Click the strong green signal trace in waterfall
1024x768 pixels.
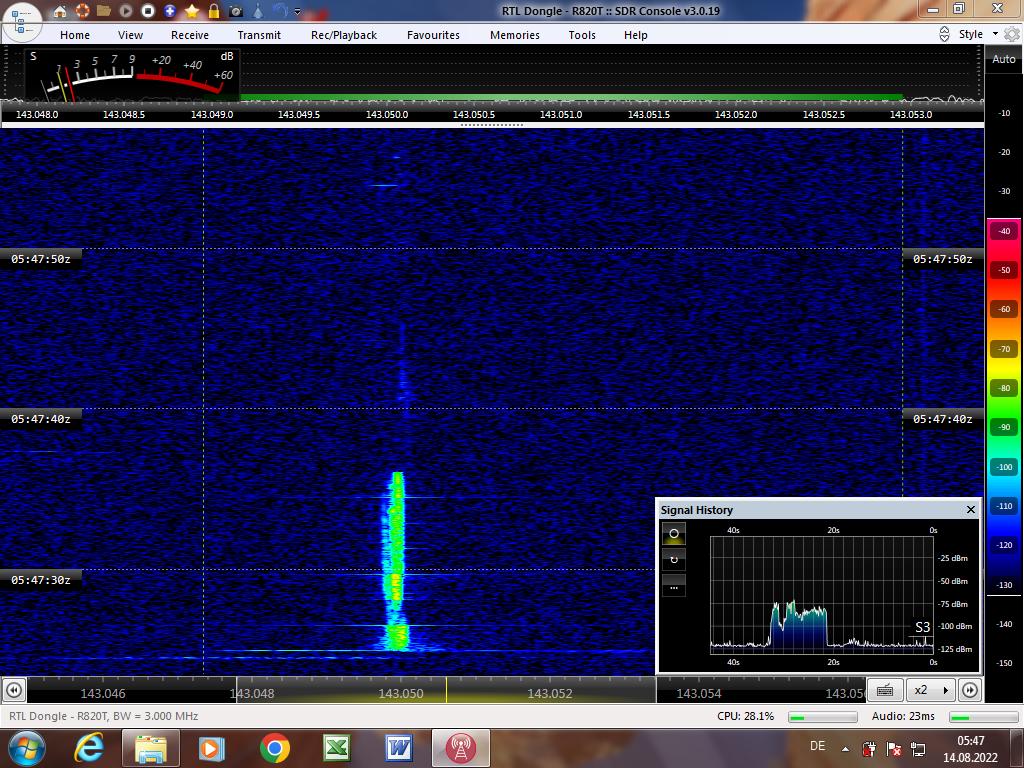pos(396,562)
